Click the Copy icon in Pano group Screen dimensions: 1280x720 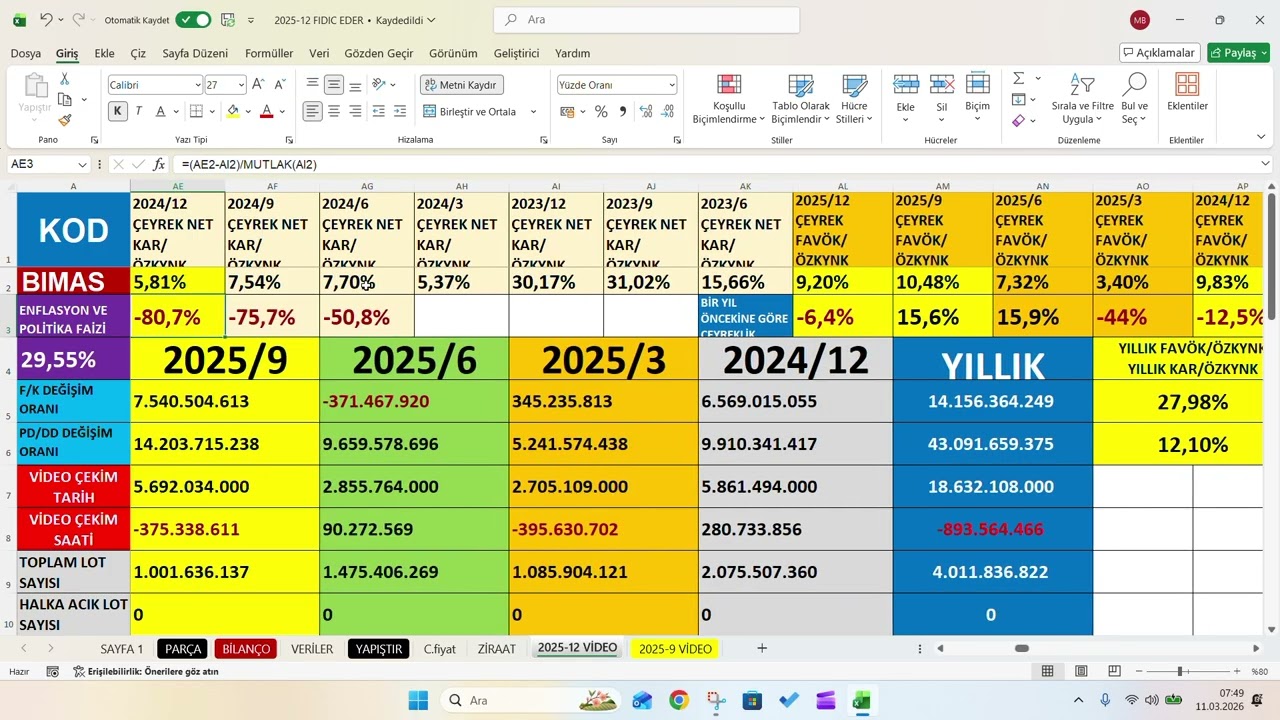(65, 99)
